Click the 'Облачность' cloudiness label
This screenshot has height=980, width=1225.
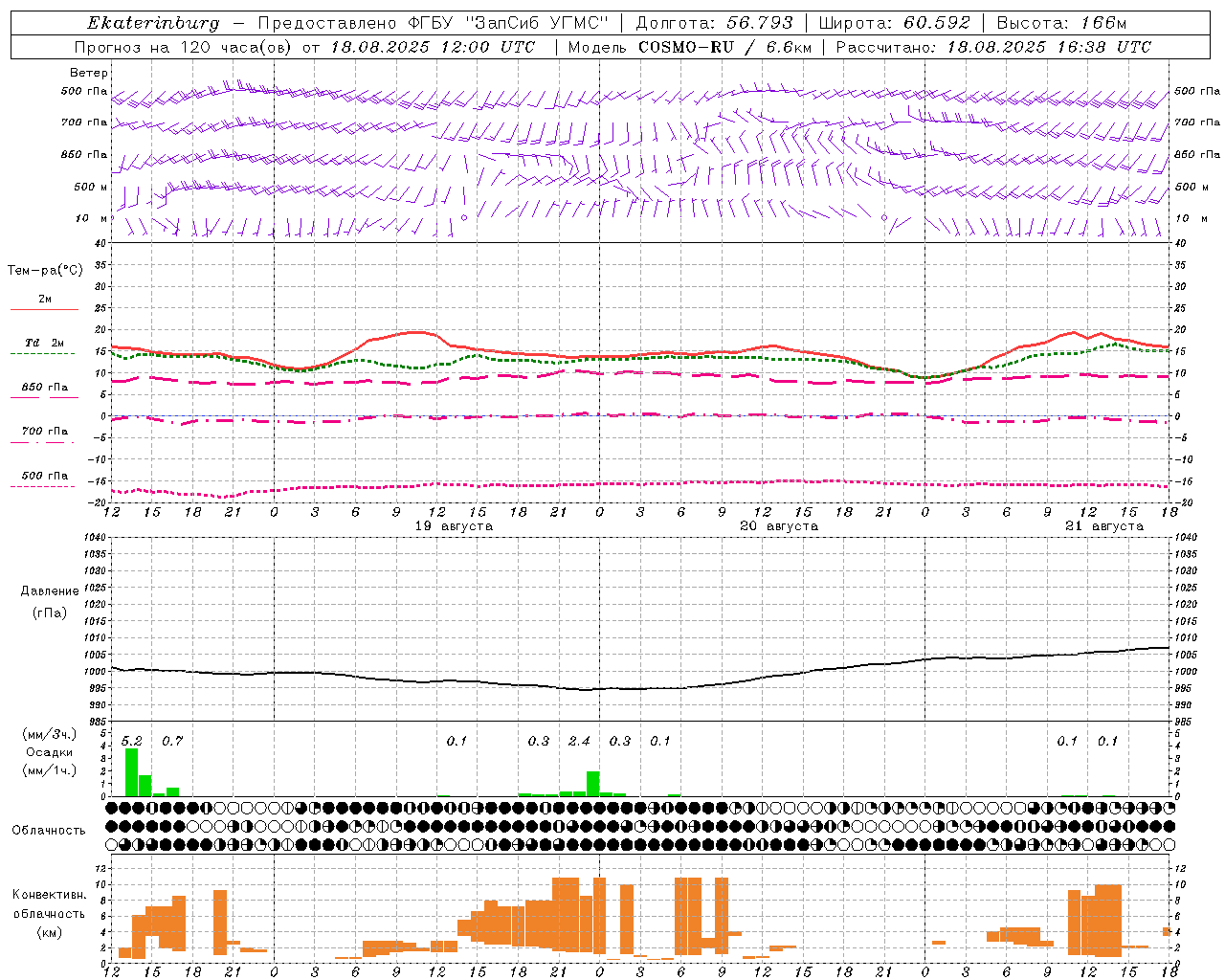coord(49,831)
